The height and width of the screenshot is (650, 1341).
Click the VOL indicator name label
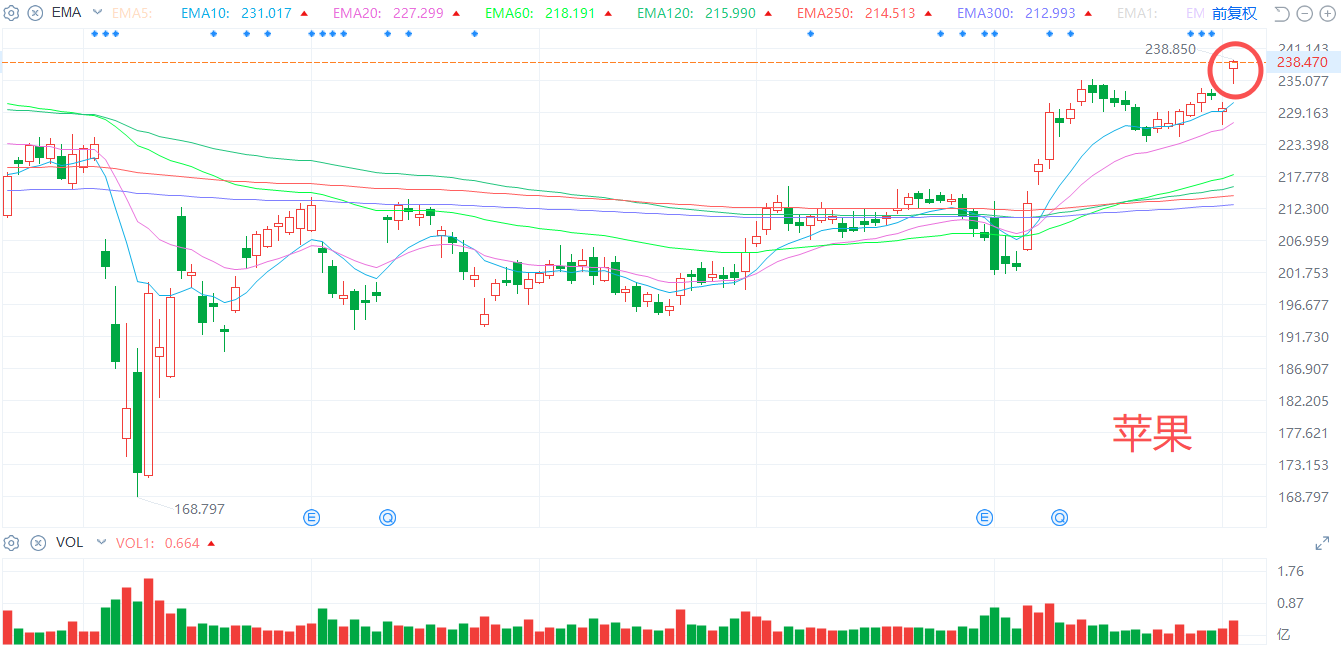tap(69, 543)
